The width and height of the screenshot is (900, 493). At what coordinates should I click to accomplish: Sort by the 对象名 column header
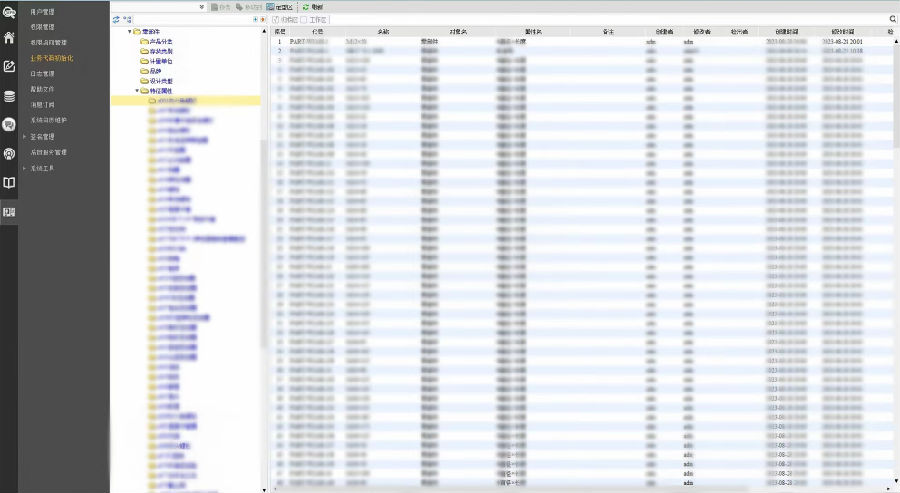click(x=457, y=32)
